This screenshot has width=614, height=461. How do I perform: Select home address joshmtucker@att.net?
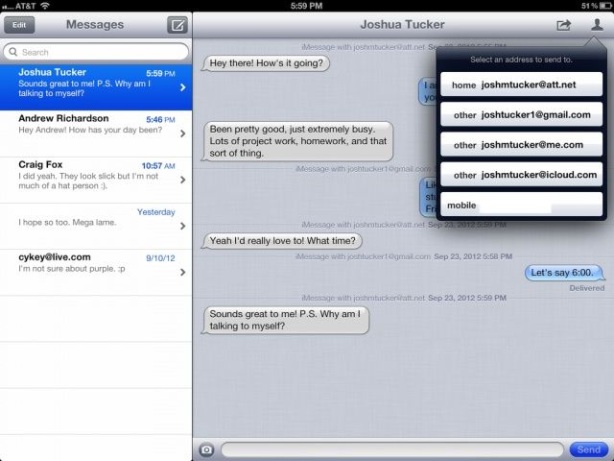click(x=521, y=84)
